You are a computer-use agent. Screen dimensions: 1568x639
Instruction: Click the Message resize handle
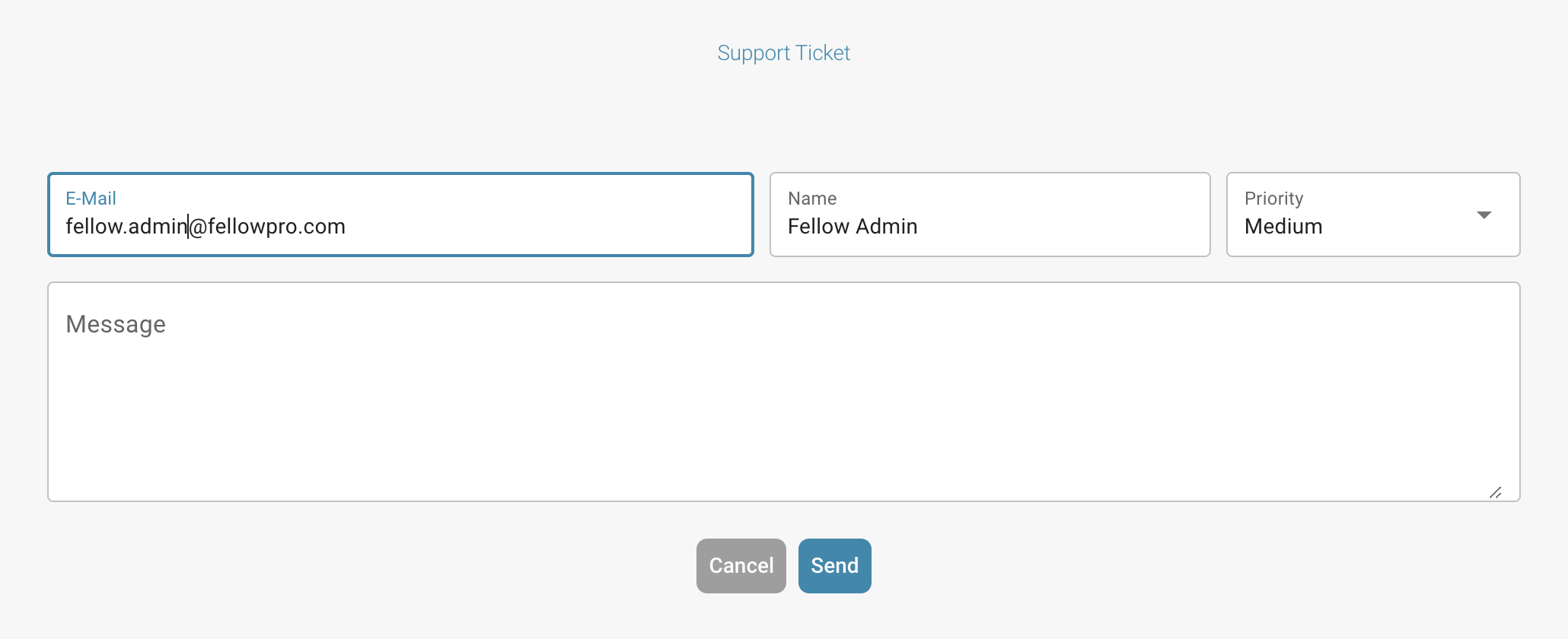pyautogui.click(x=1495, y=493)
